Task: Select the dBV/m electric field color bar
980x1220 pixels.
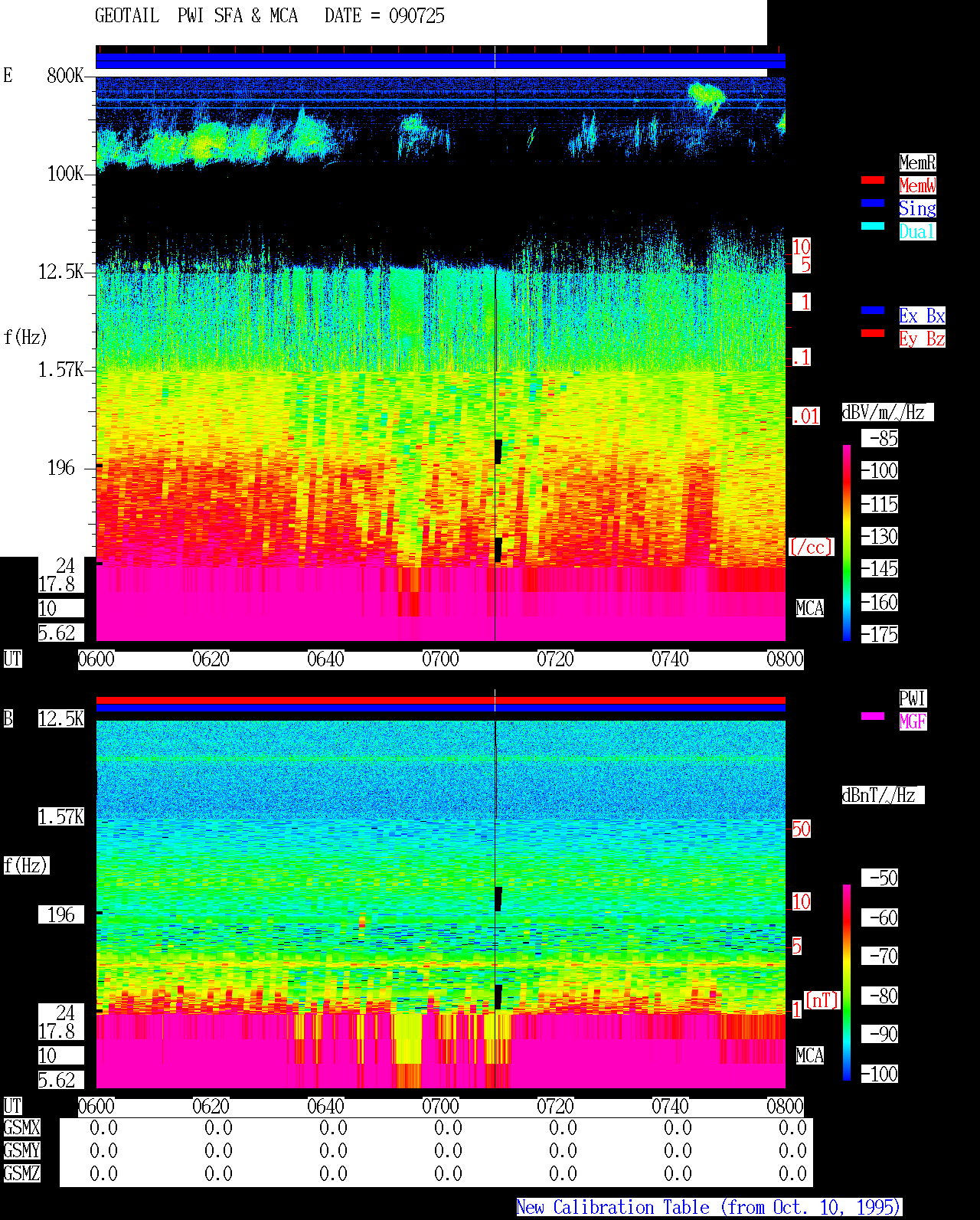Action: (x=847, y=542)
